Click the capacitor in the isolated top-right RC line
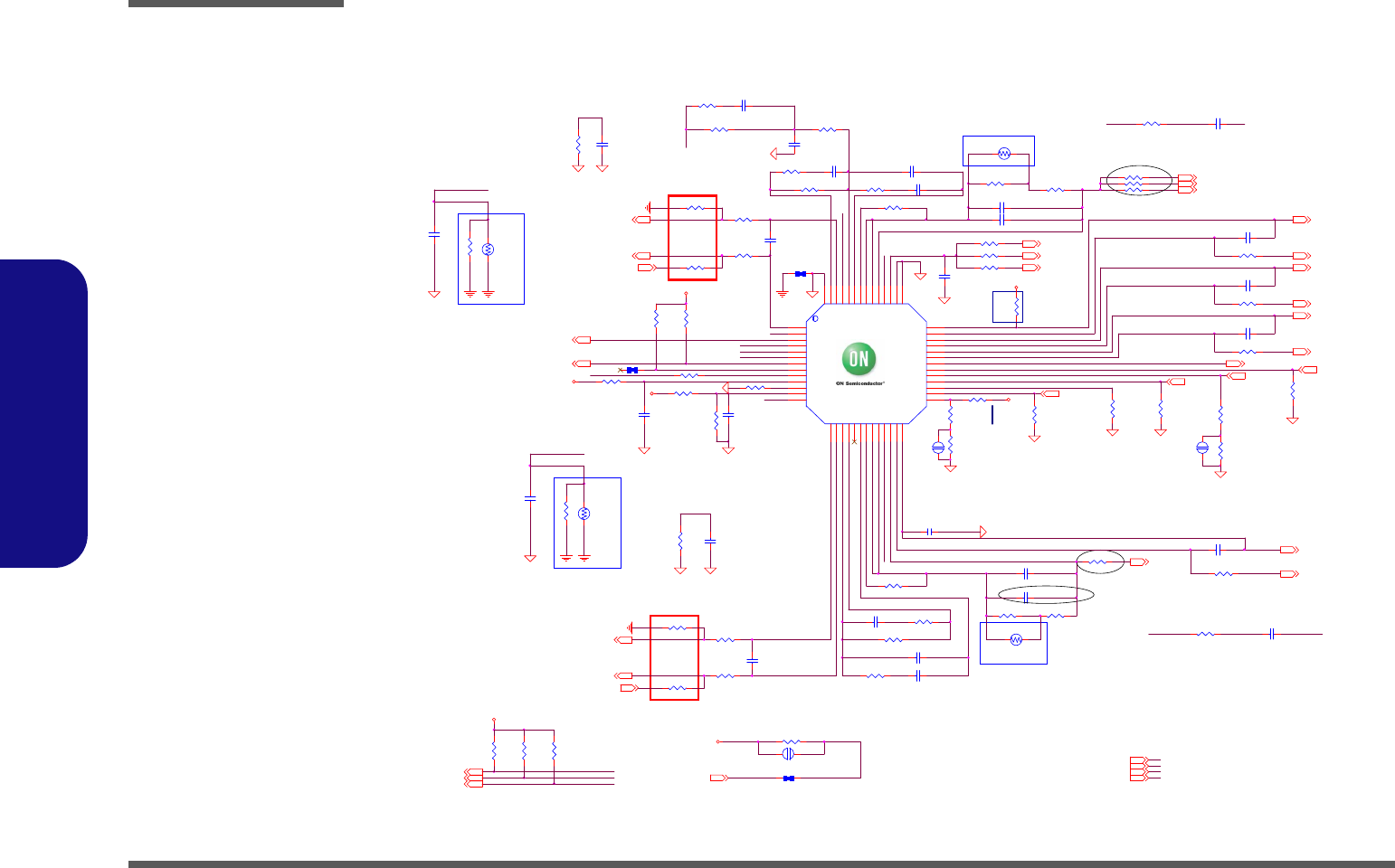The height and width of the screenshot is (868, 1395). 1219,124
